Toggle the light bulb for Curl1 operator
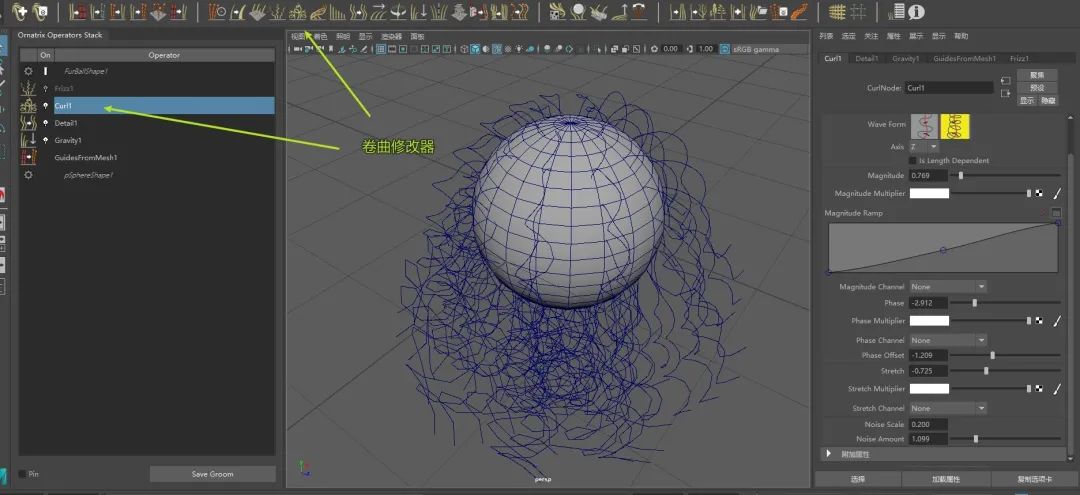1080x495 pixels. tap(45, 105)
